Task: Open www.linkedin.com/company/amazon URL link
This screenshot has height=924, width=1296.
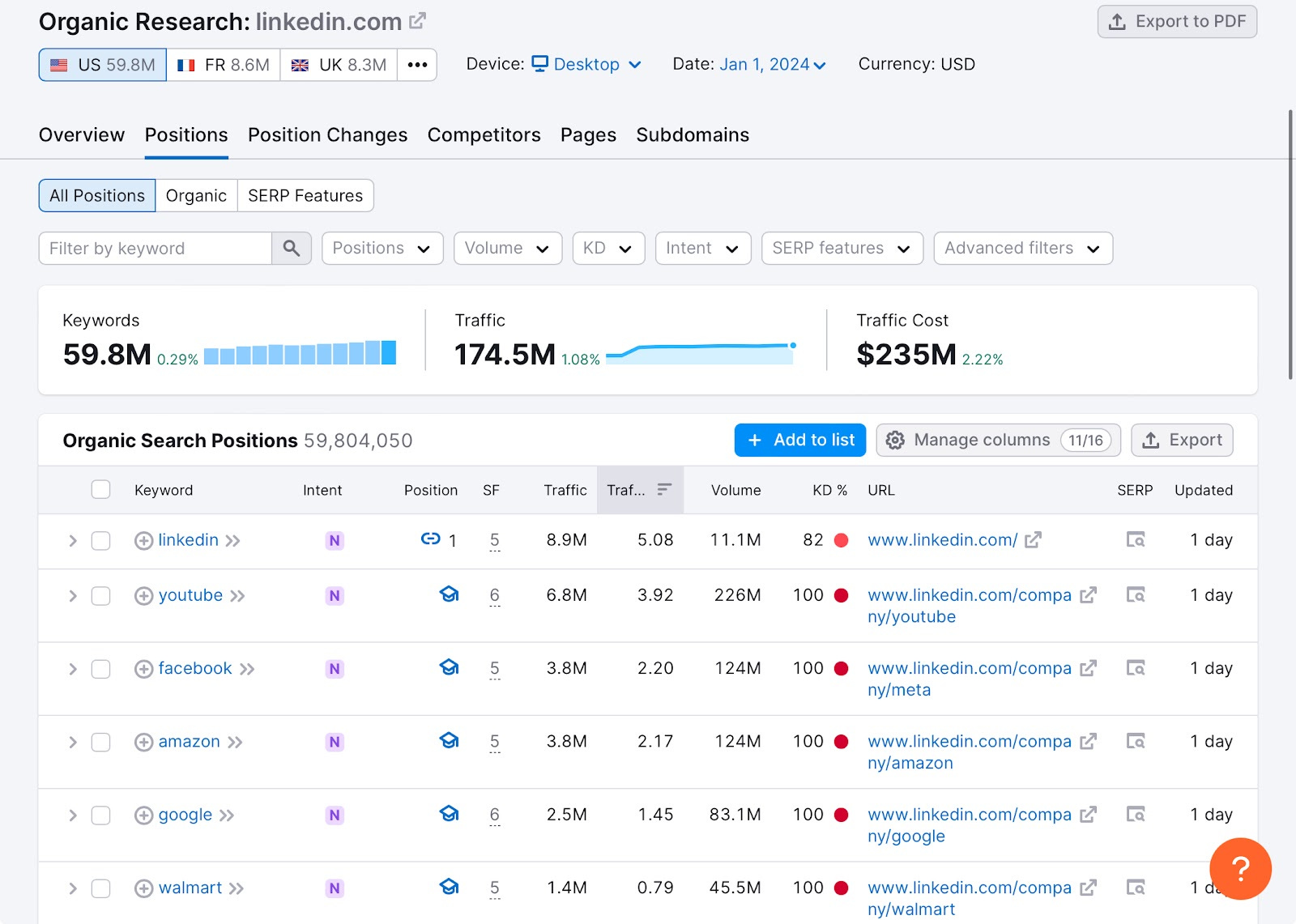Action: 970,752
